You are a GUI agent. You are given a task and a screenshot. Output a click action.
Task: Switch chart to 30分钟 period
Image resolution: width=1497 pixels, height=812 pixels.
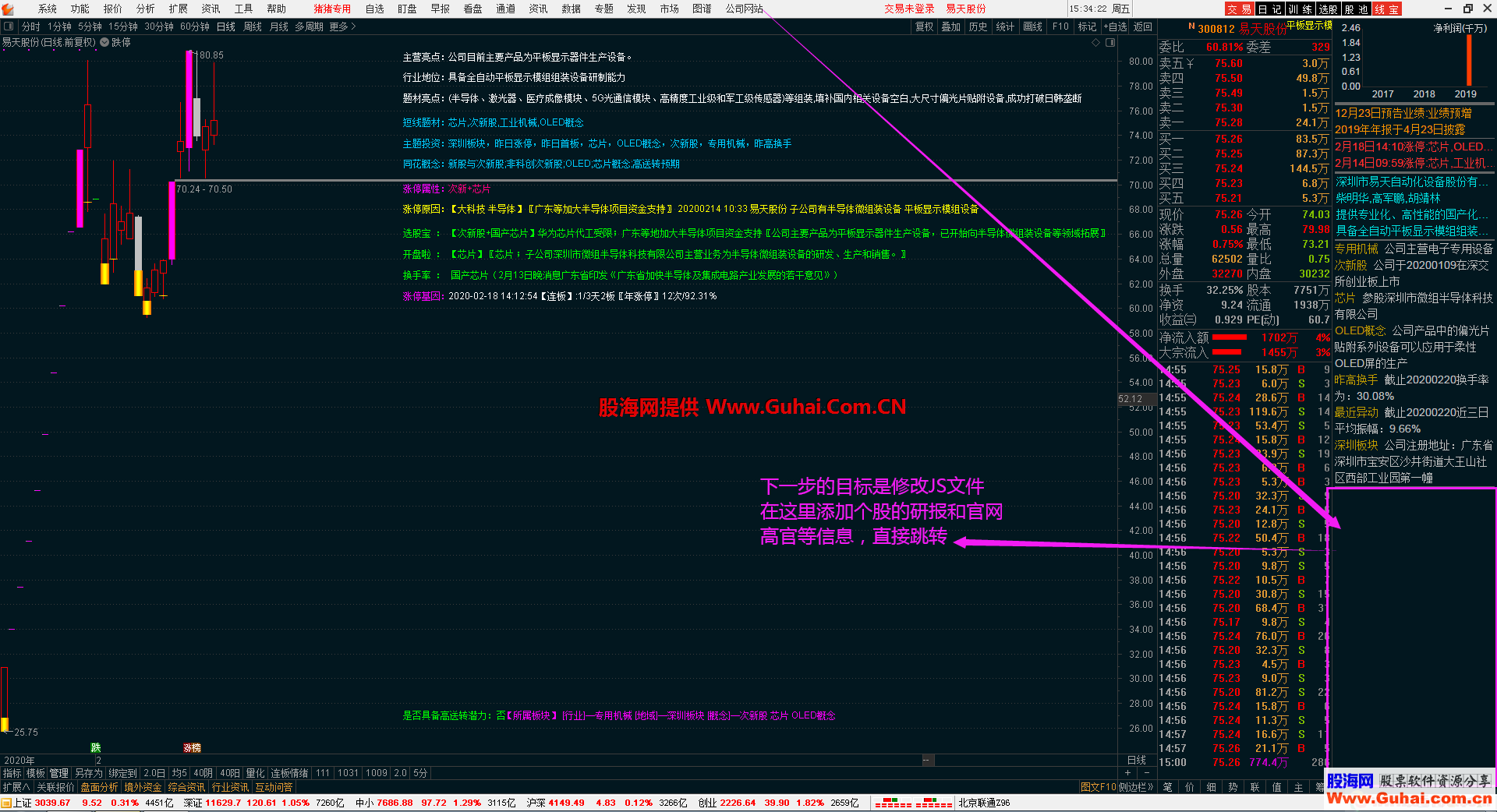tap(158, 26)
